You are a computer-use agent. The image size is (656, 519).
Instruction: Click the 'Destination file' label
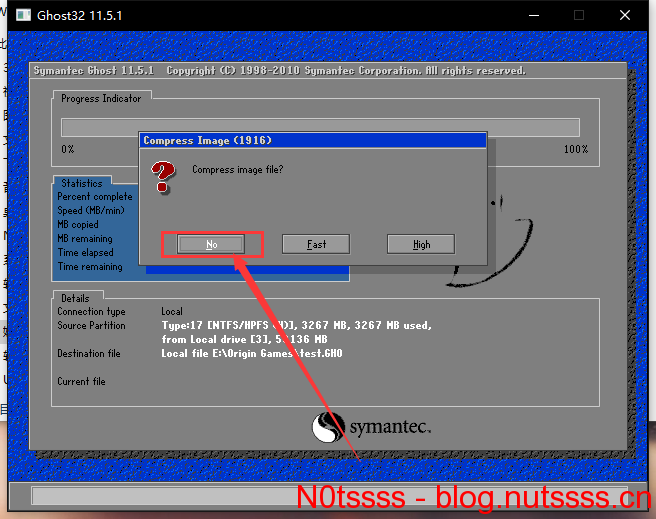(89, 353)
